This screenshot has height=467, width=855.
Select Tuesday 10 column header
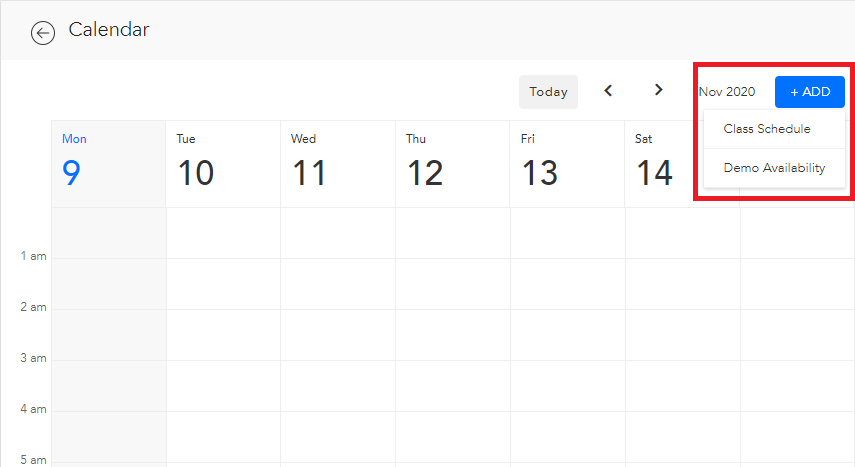223,164
